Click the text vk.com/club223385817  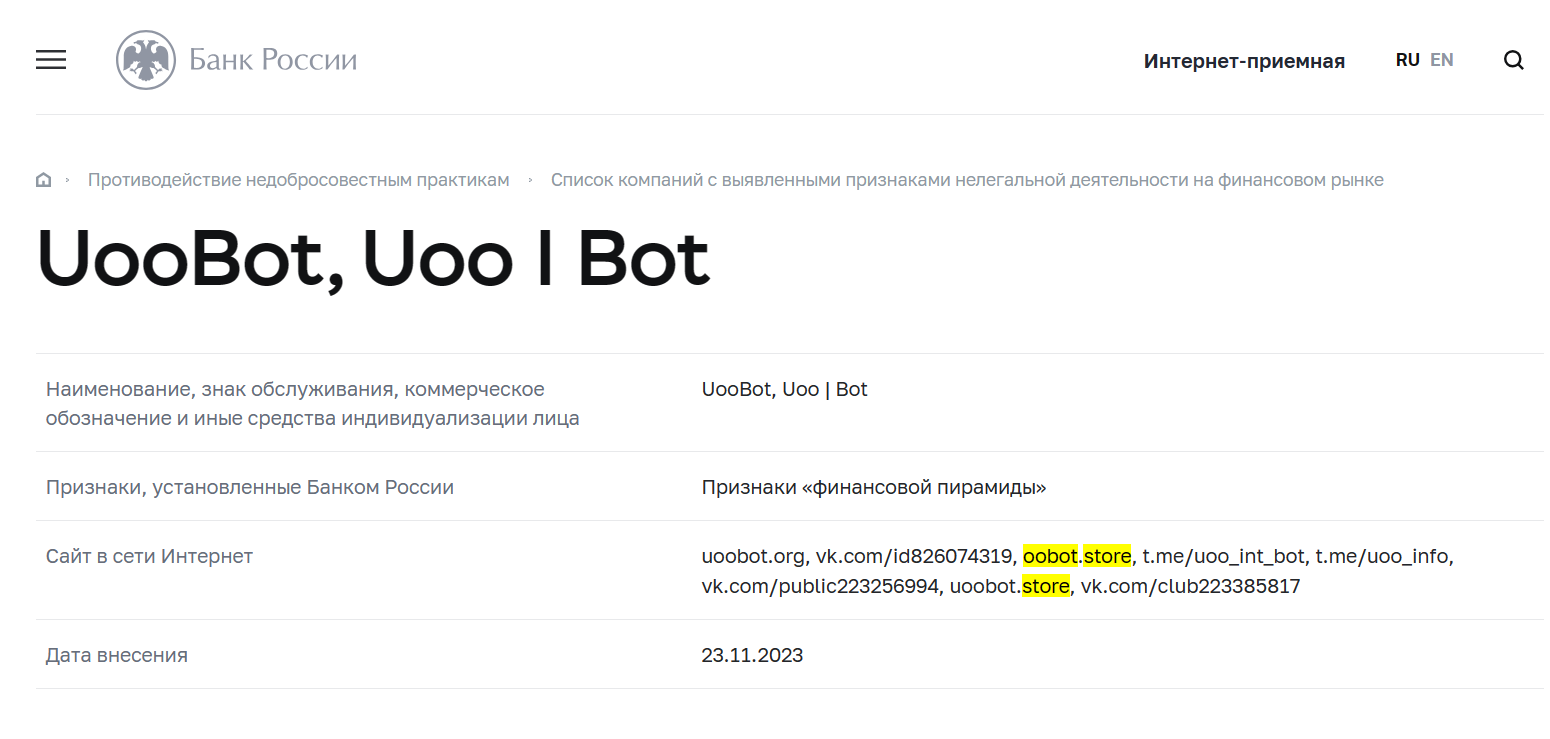point(1190,586)
